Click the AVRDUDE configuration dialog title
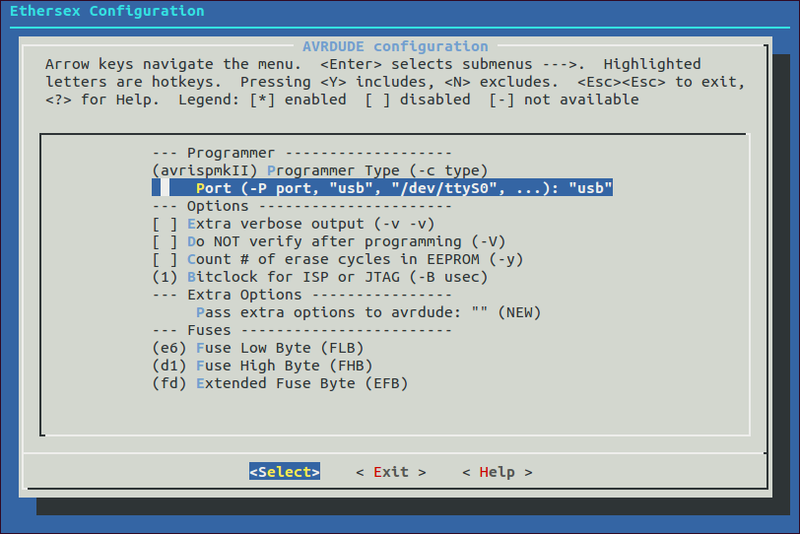800x534 pixels. (395, 46)
